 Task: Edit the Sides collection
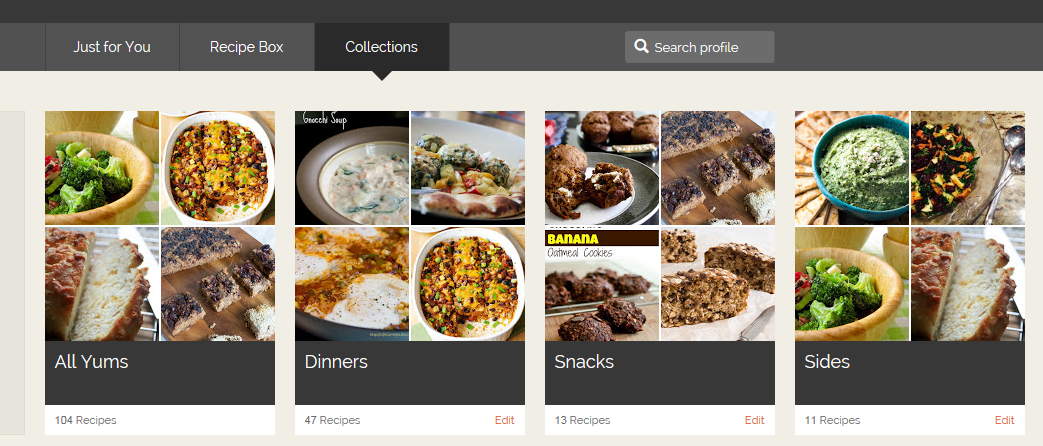(1004, 420)
